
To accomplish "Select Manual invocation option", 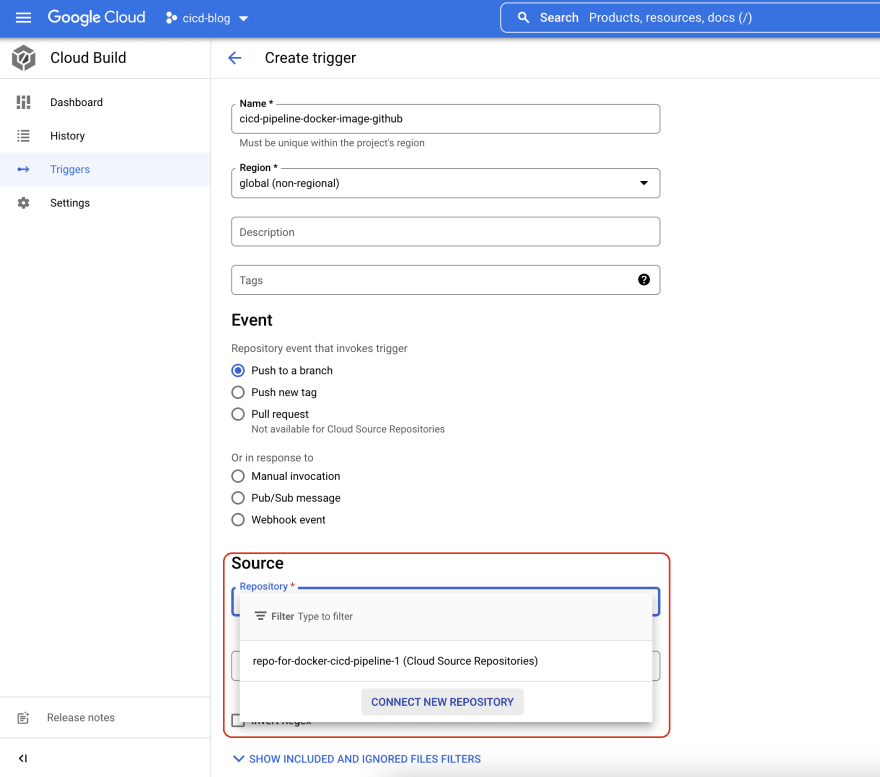I will 238,476.
